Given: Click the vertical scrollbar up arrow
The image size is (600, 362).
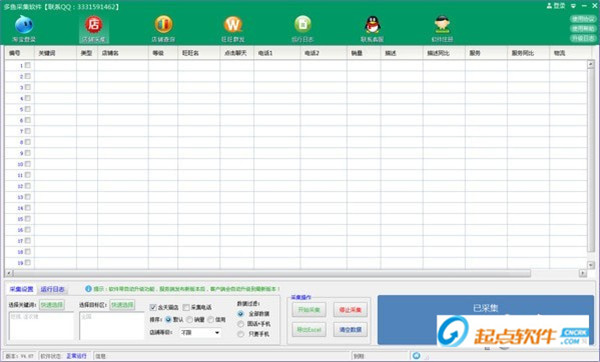Looking at the screenshot, I should click(591, 64).
